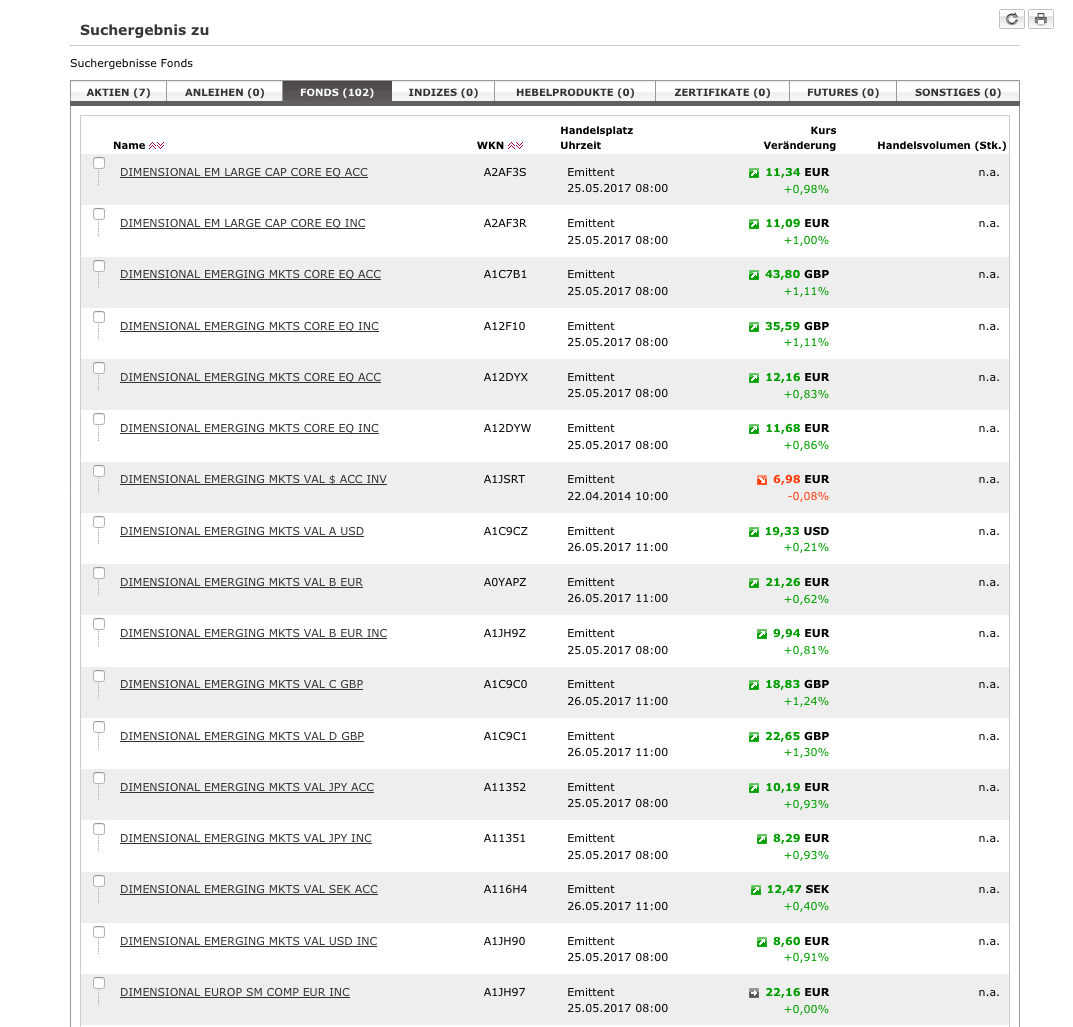Screen dimensions: 1073x1027
Task: Select checkbox for WKN A1JSRT row
Action: tap(99, 471)
